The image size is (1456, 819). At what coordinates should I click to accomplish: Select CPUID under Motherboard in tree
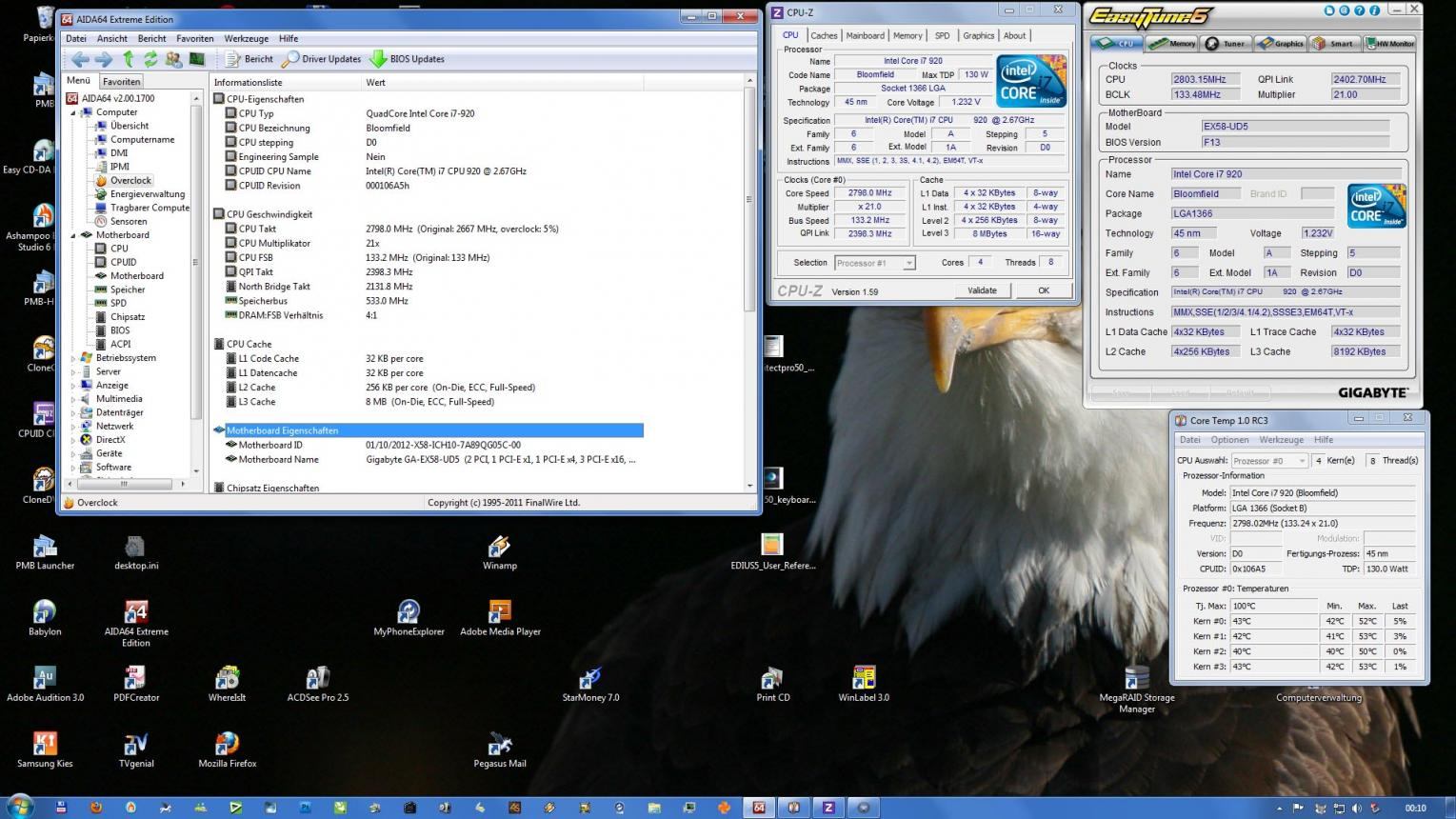(x=123, y=262)
